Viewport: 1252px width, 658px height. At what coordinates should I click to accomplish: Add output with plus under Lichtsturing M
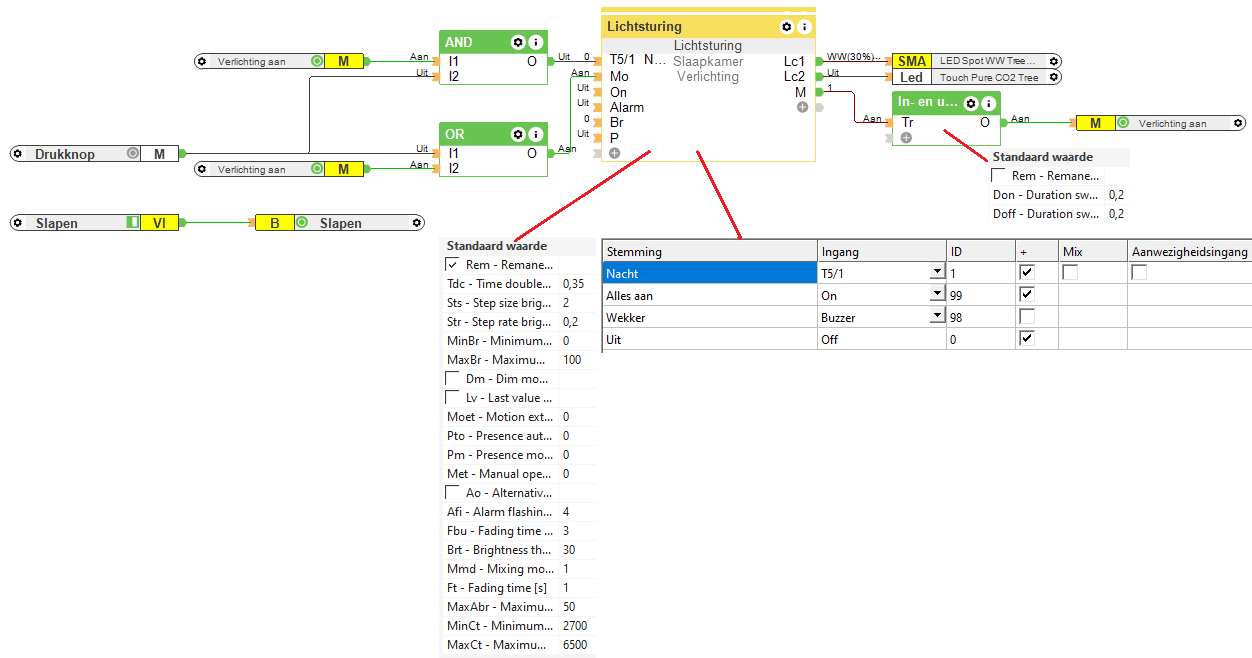(x=802, y=107)
